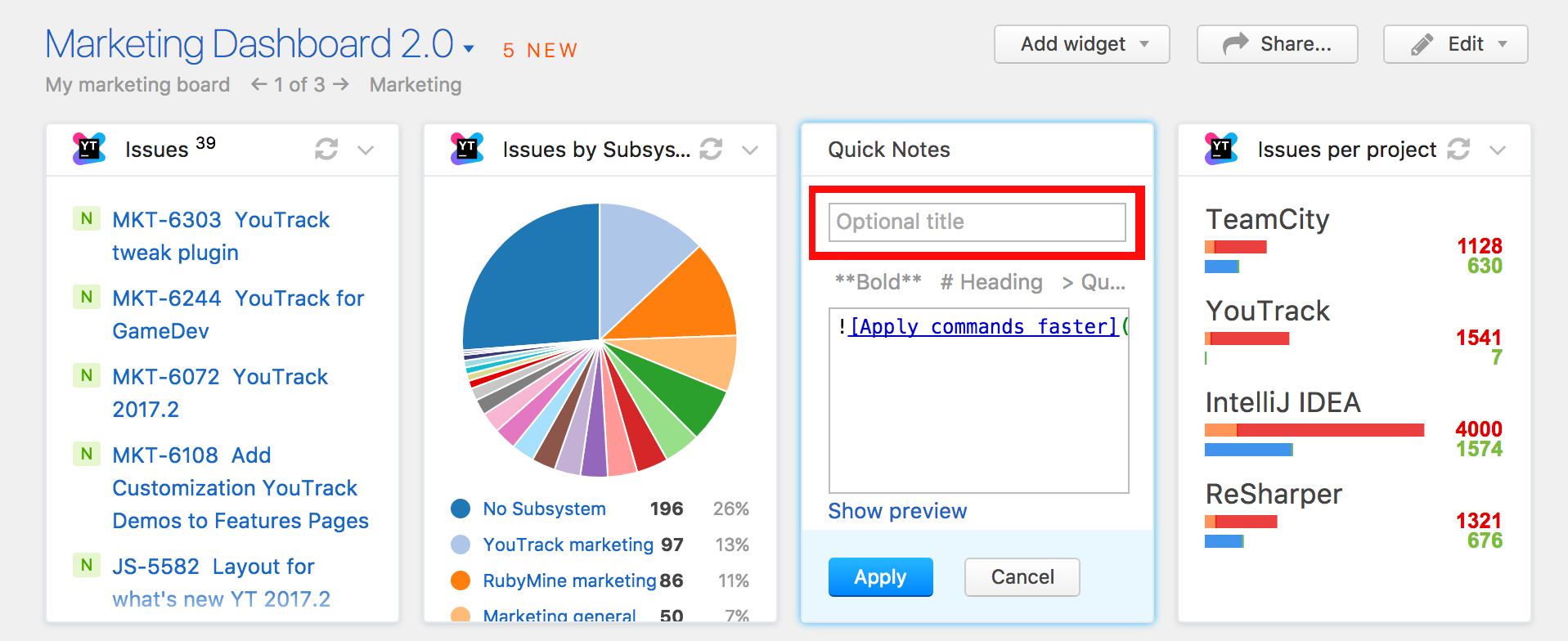
Task: Open issue MKT-6108 Add Customization YouTrack Demos
Action: pyautogui.click(x=240, y=488)
